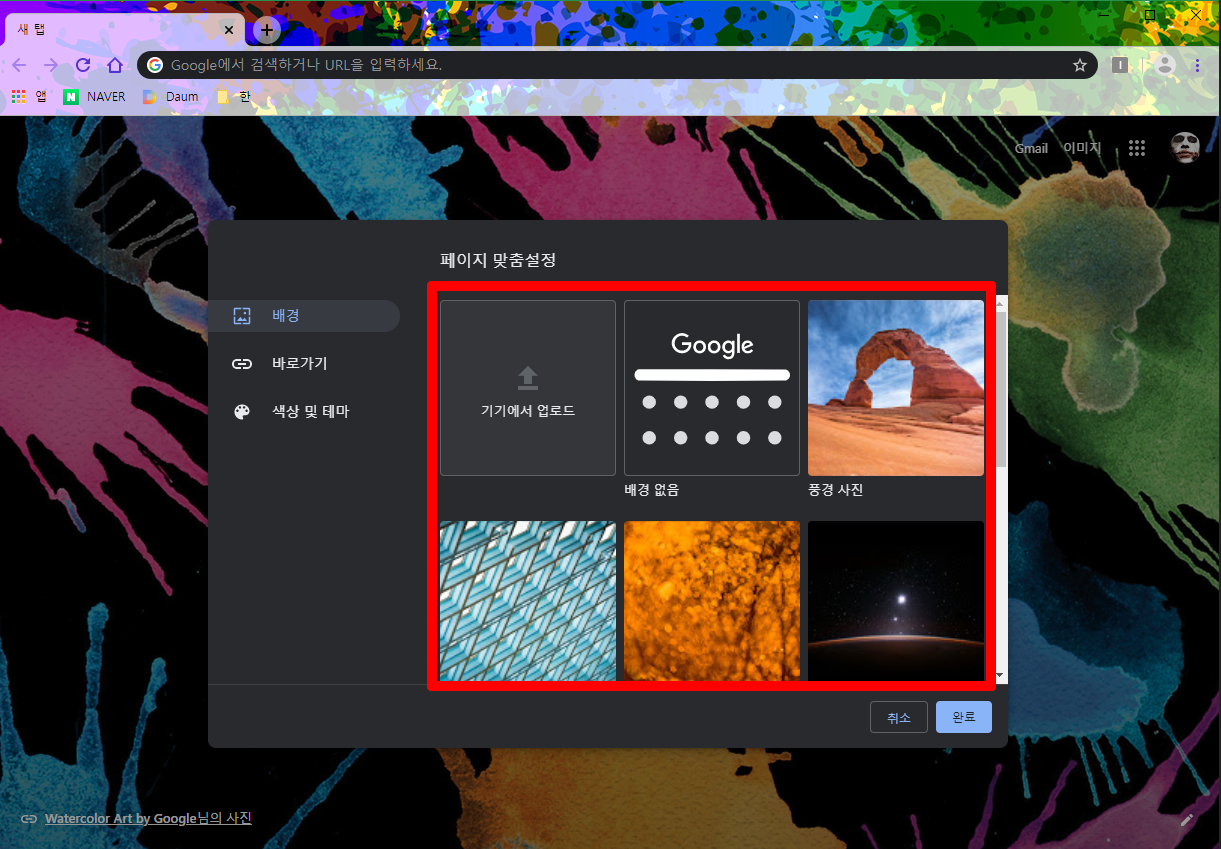Click the Google icon in address bar
1221x849 pixels.
155,65
